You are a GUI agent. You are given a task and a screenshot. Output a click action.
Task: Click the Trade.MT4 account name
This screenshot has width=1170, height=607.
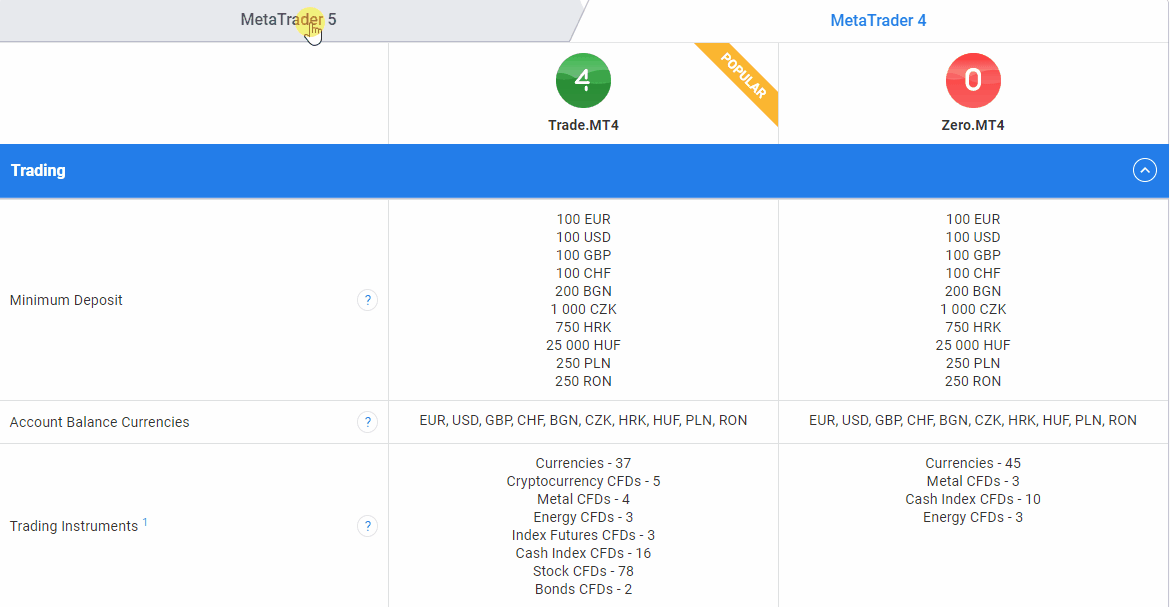coord(584,125)
